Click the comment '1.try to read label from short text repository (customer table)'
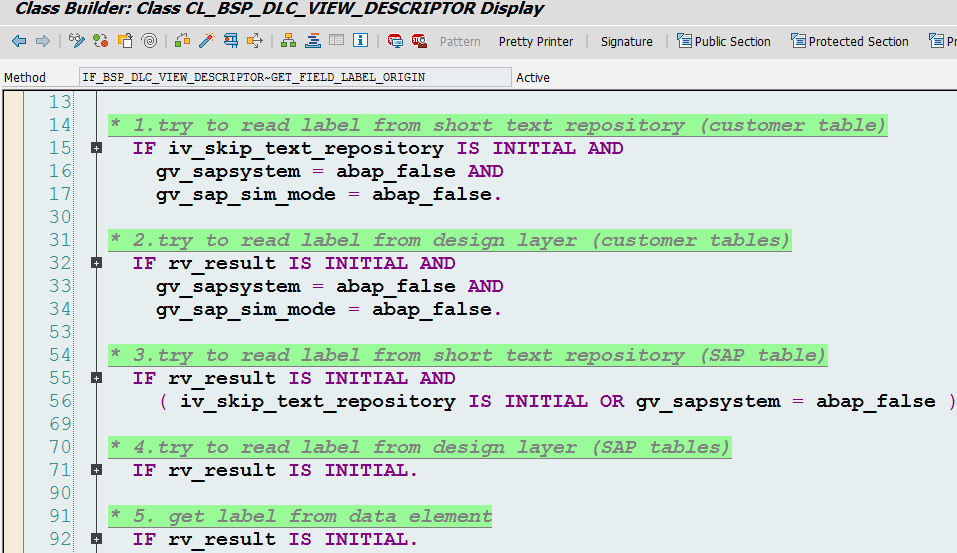Viewport: 957px width, 553px height. tap(498, 125)
